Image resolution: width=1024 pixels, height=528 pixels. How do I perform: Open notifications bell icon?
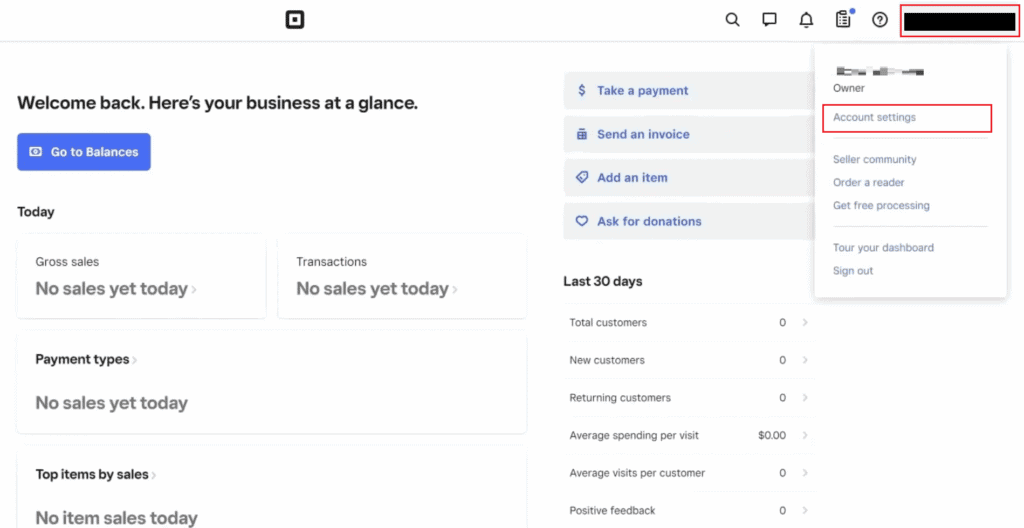coord(806,20)
